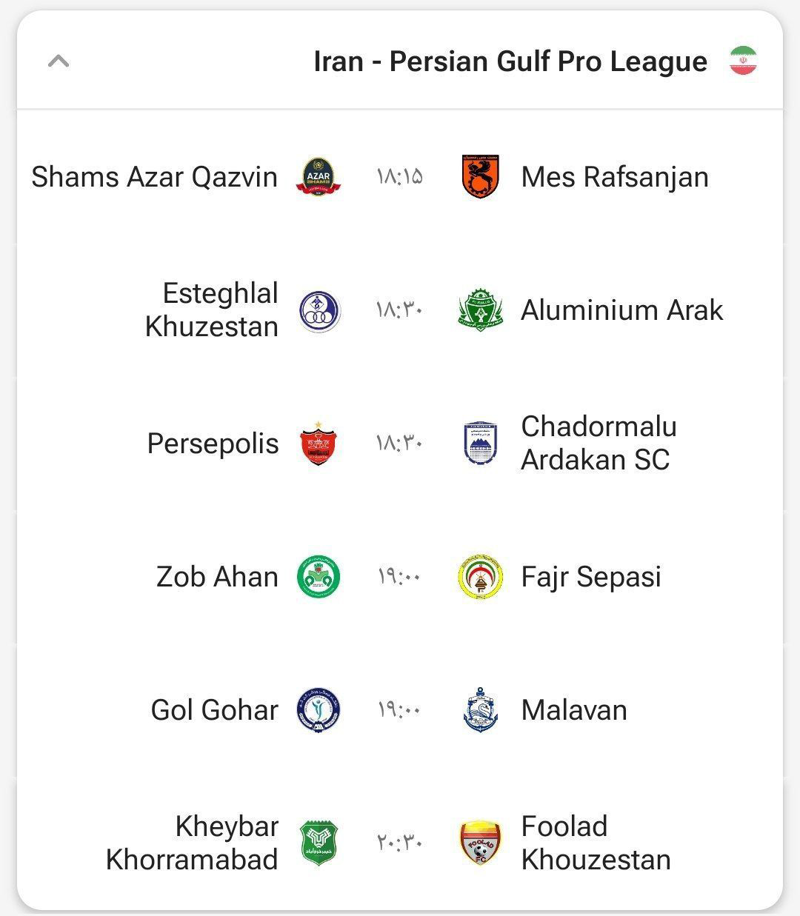Click the Zob Ahan green logo
The image size is (800, 916).
tap(319, 577)
